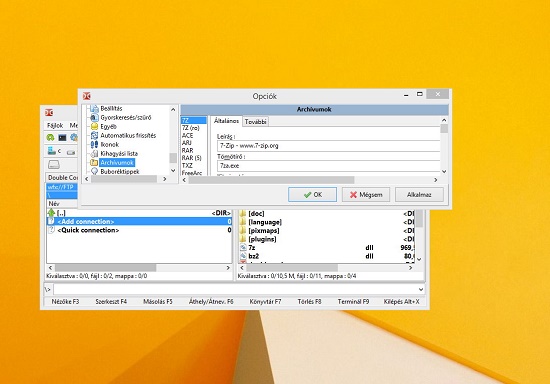Select the C drive button icon
The image size is (550, 384).
52,151
